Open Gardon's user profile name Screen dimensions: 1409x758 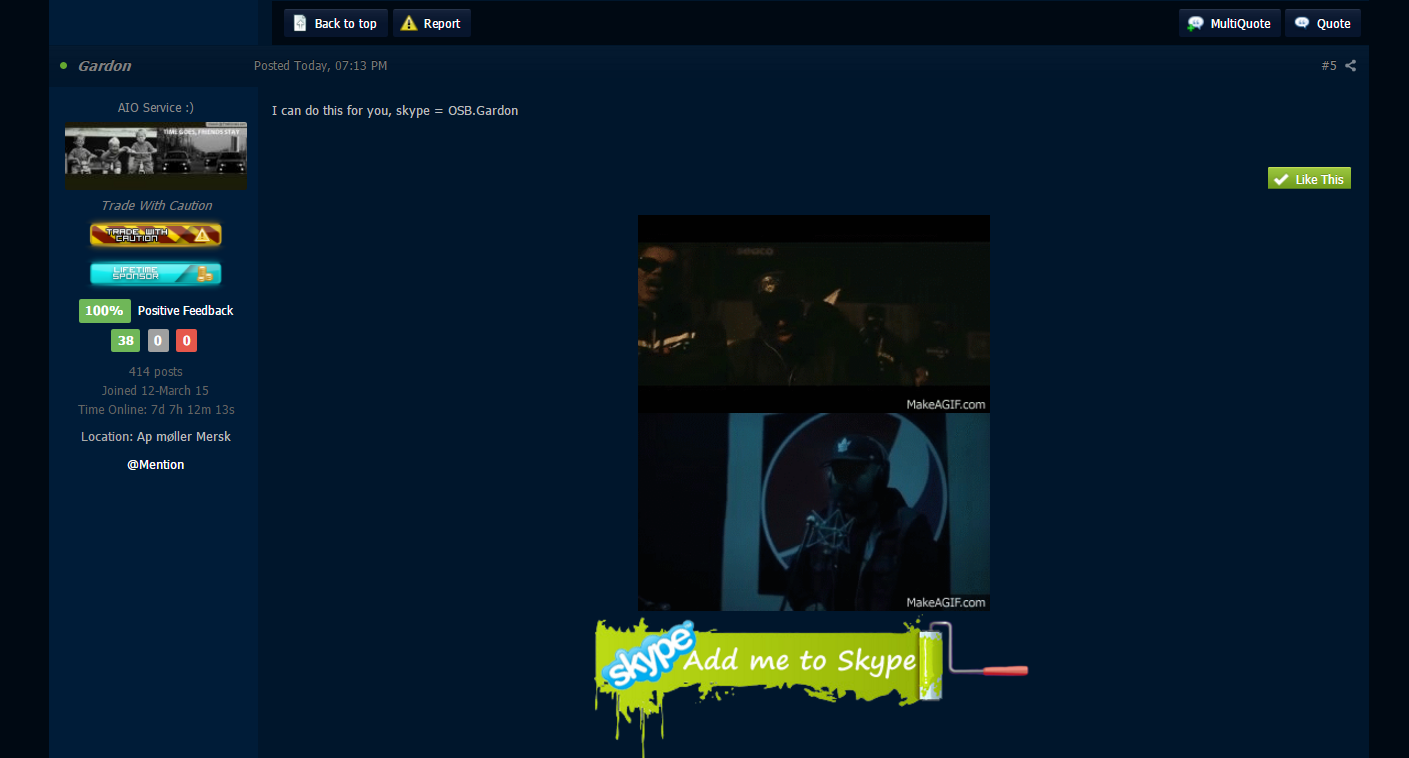click(x=105, y=66)
